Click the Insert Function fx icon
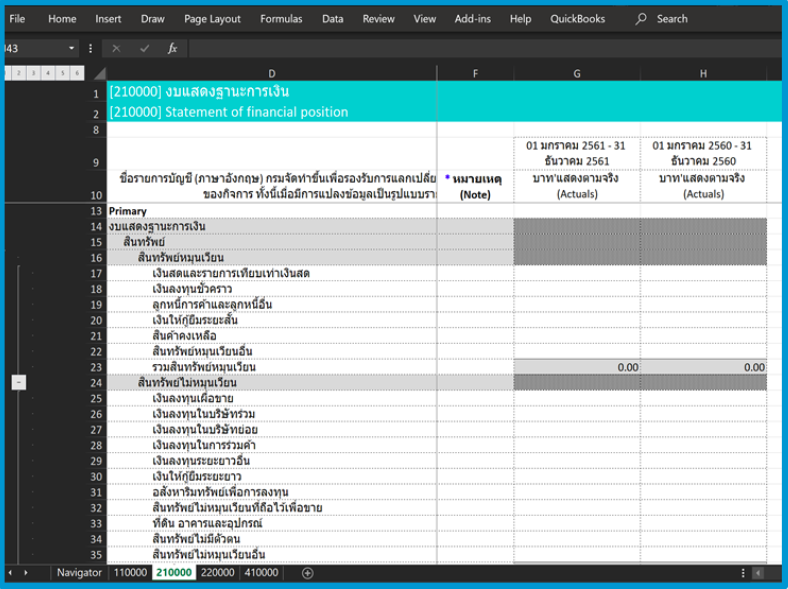The height and width of the screenshot is (589, 788). [172, 48]
